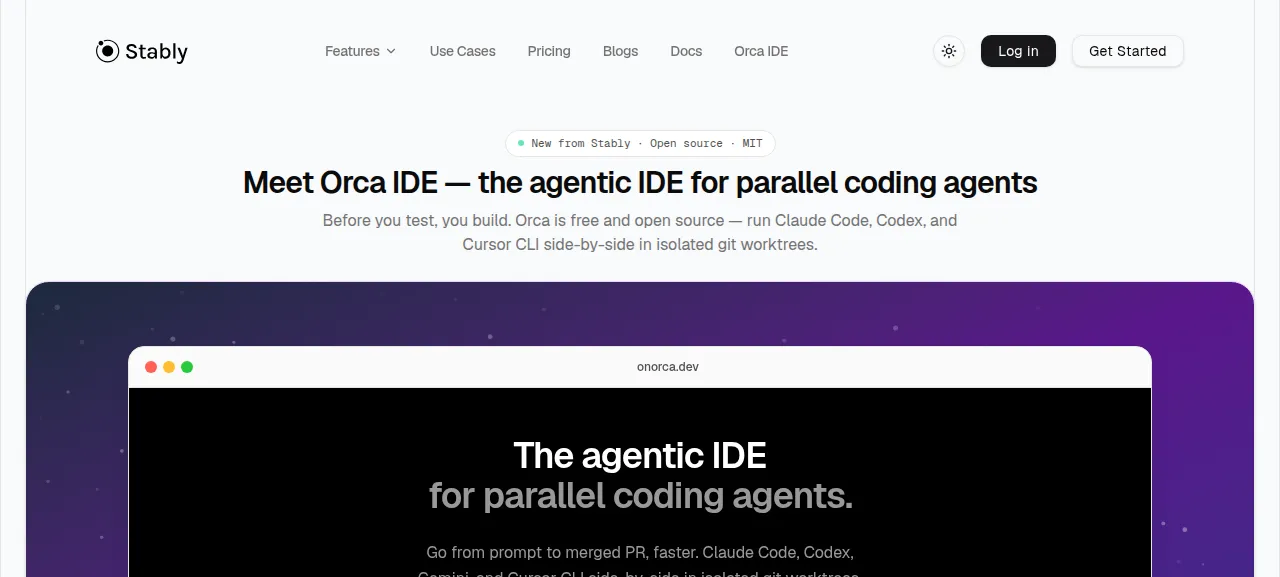Viewport: 1280px width, 577px height.
Task: Open the Blogs nav link
Action: tap(620, 51)
